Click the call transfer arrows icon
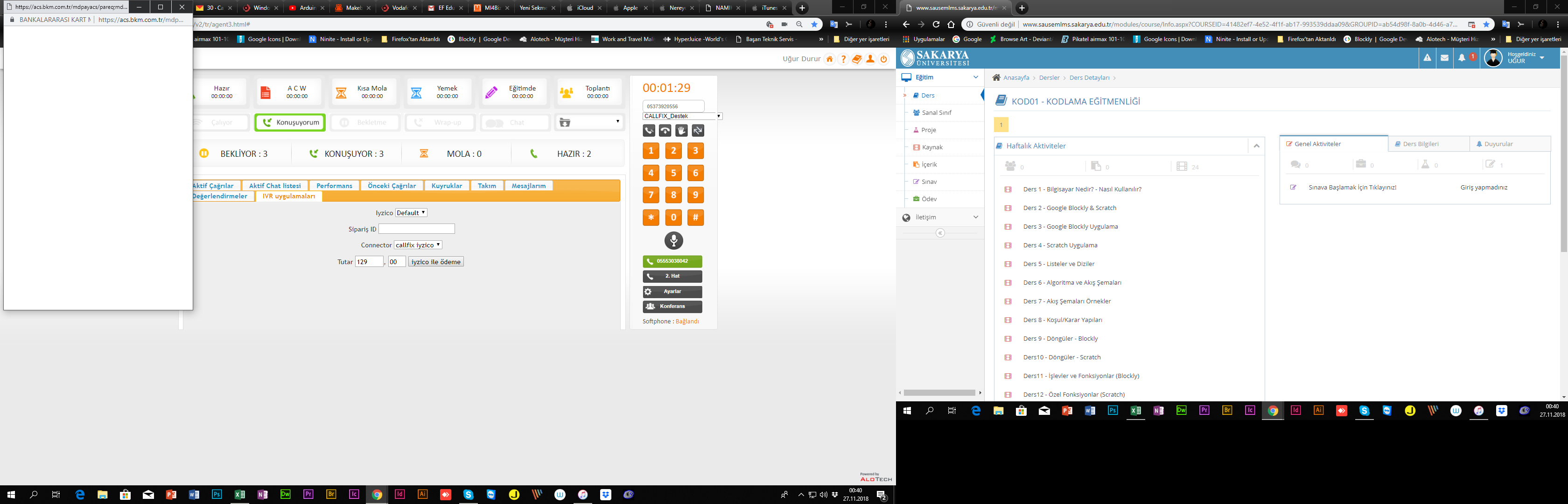Screen dimensions: 1568x504 698,130
